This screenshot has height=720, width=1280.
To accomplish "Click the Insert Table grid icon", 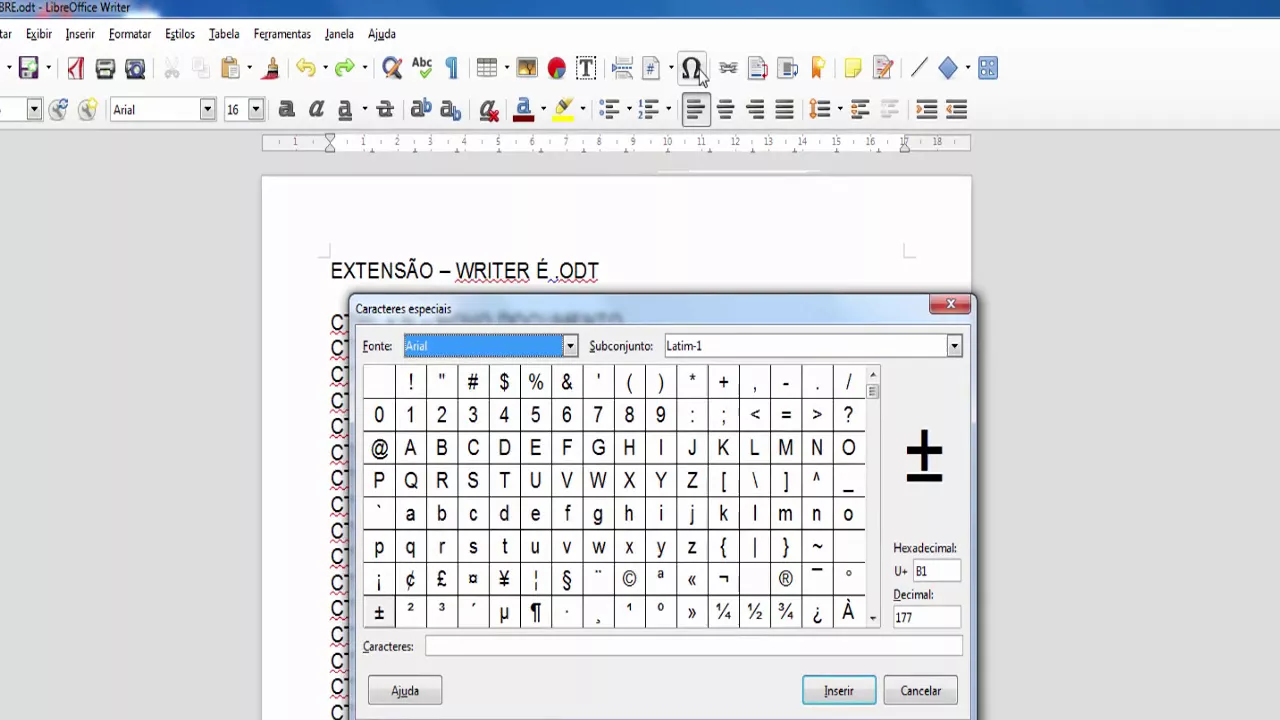I will [x=487, y=68].
